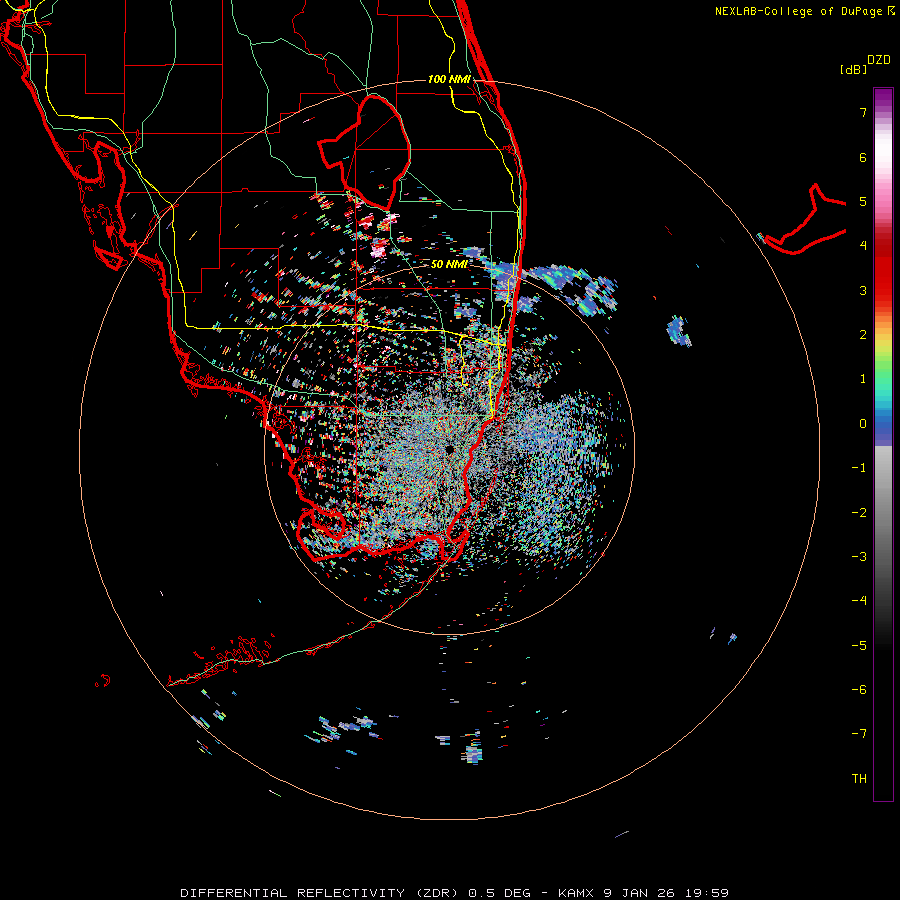Click the -6 value on the dB scale

pos(859,690)
